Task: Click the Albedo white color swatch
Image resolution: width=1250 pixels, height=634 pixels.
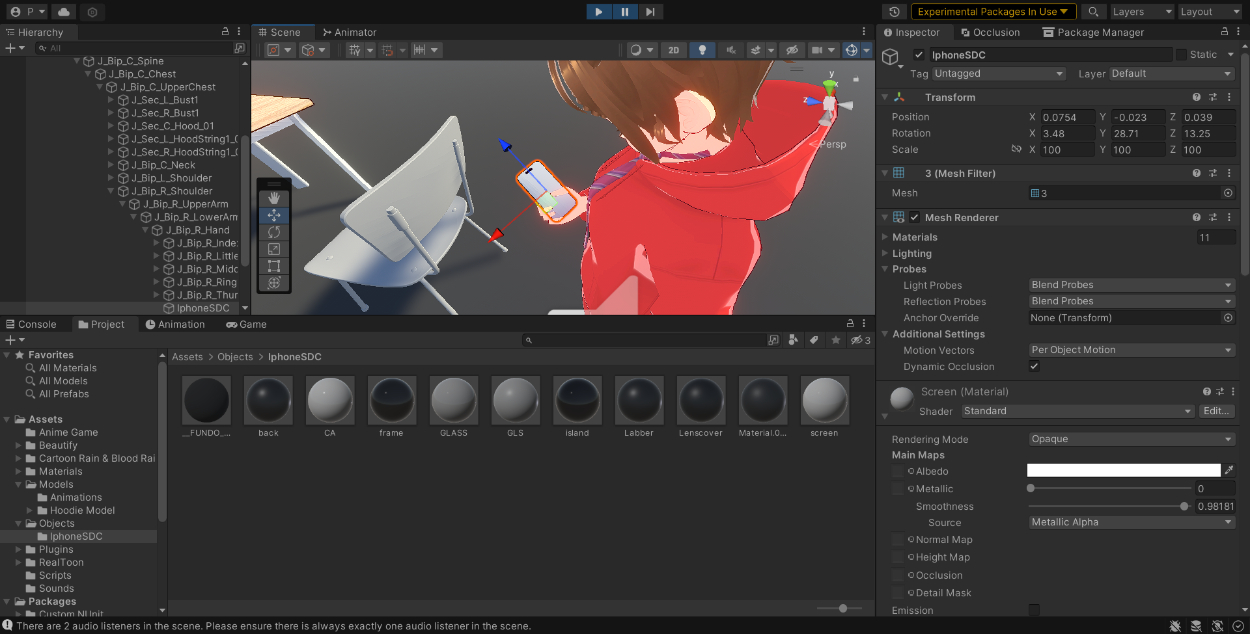Action: point(1123,471)
